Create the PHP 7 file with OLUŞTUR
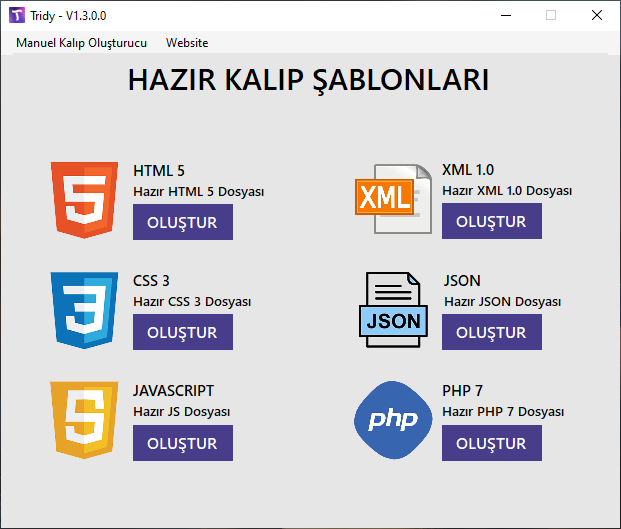Screen dimensions: 621x529 [491, 443]
